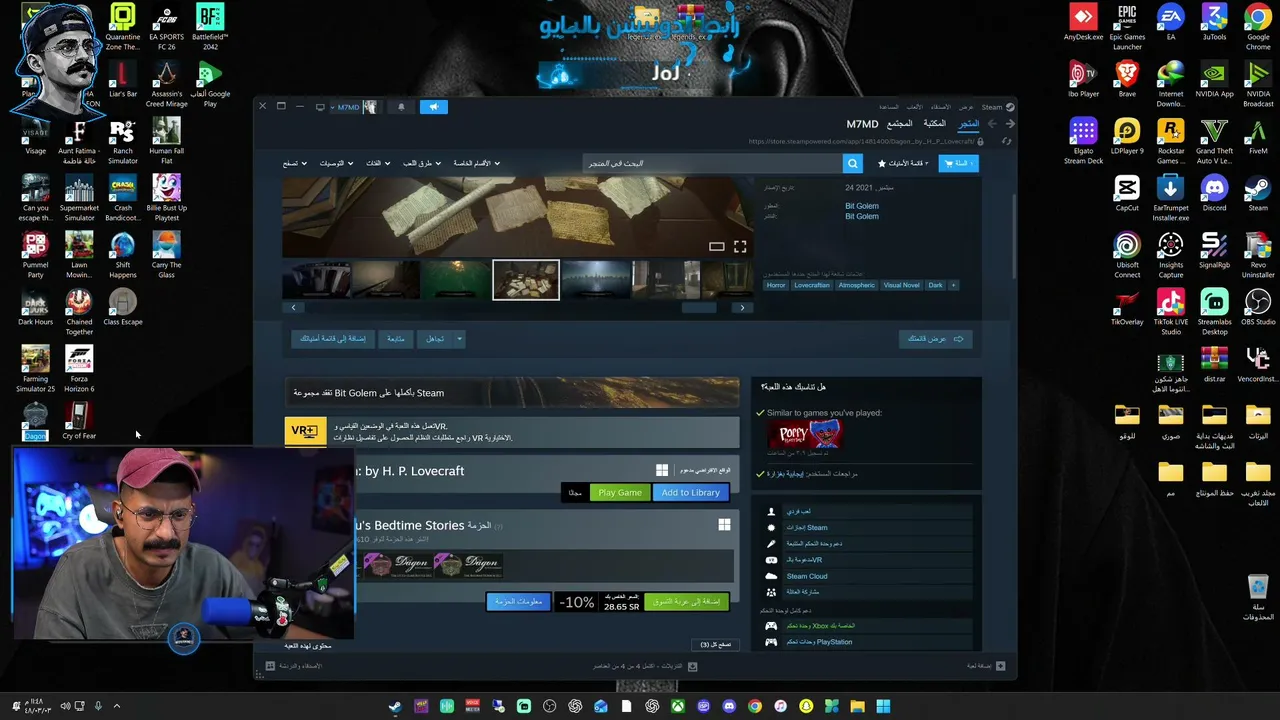Open Discord desktop shortcut
The height and width of the screenshot is (720, 1280).
point(1214,193)
